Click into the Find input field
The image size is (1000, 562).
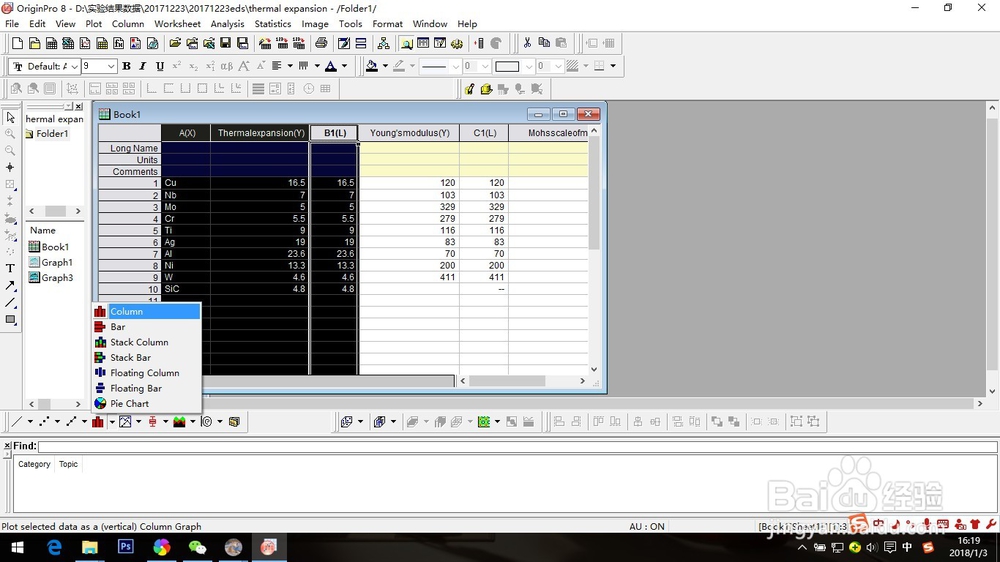point(517,446)
